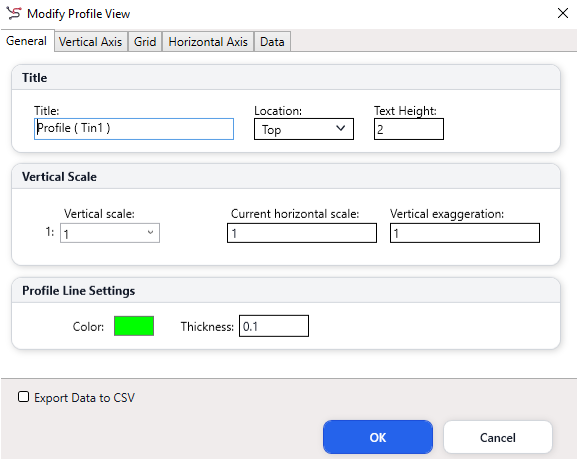
Task: Open the green profile line color swatch
Action: [134, 326]
